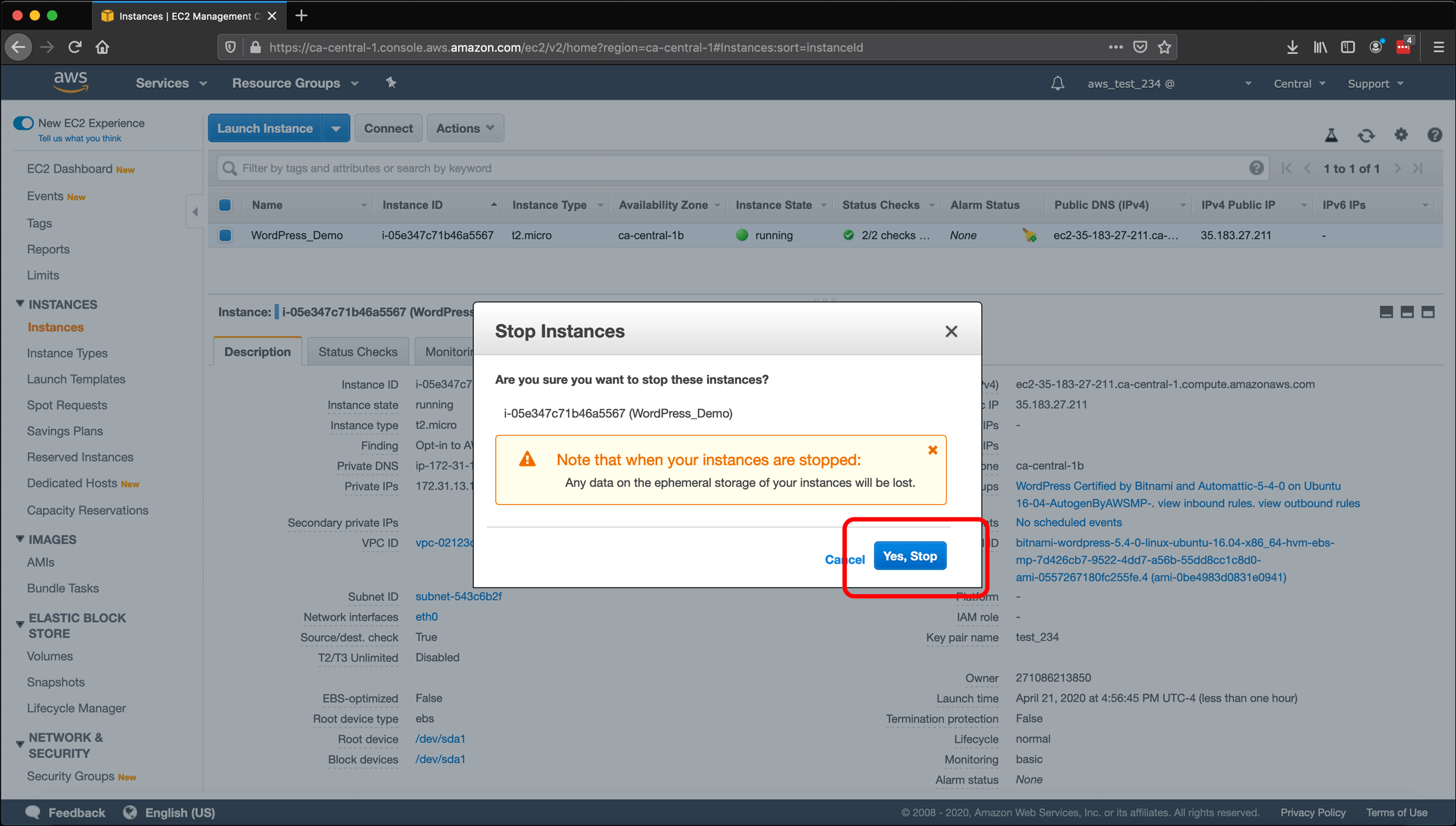Open Firefox downloads panel
The height and width of the screenshot is (826, 1456).
pos(1292,47)
